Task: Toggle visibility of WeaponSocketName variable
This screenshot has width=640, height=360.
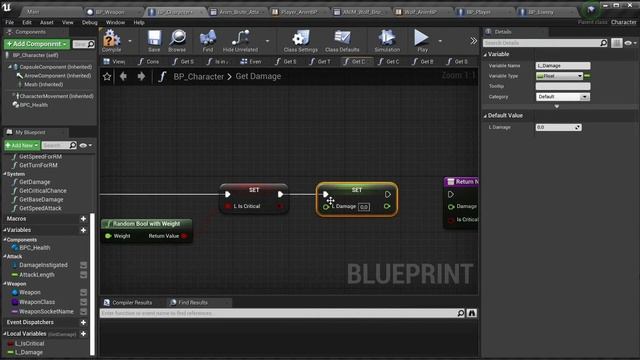Action: [83, 311]
